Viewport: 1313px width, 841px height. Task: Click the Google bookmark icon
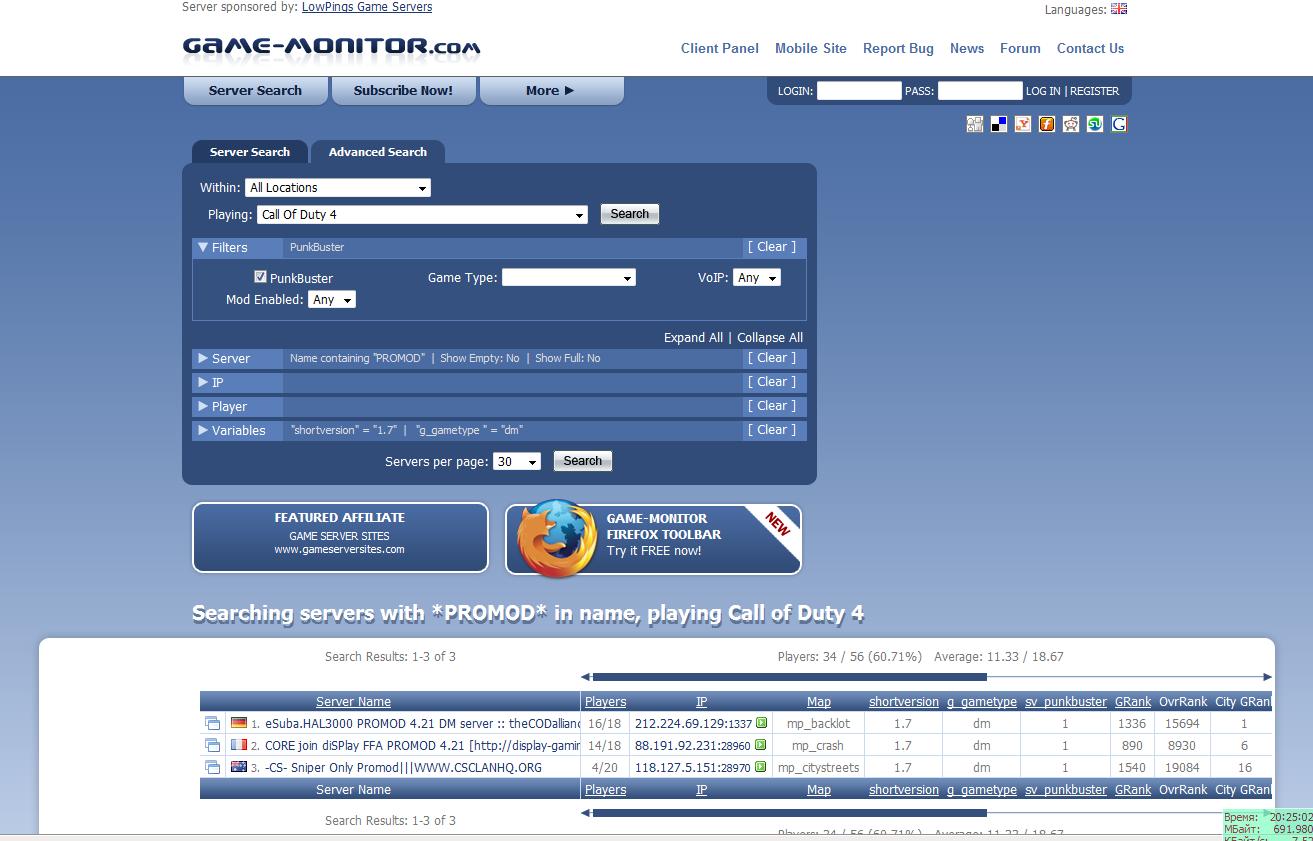click(x=1119, y=124)
